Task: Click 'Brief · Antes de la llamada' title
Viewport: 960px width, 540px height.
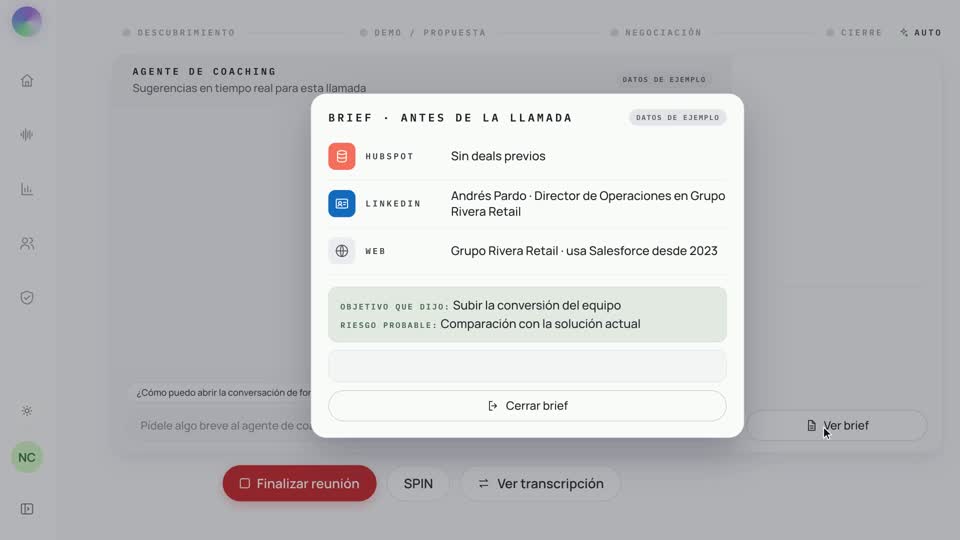Action: pyautogui.click(x=450, y=118)
